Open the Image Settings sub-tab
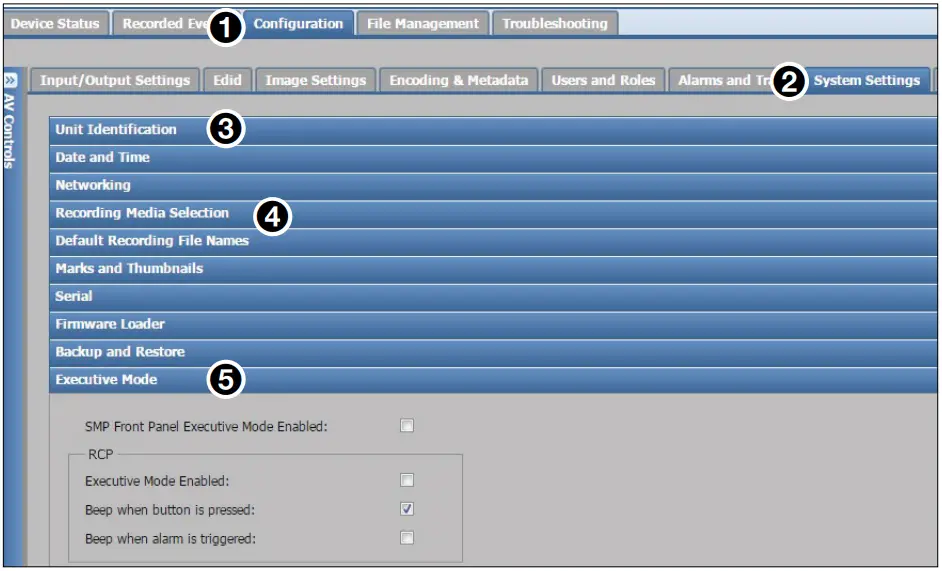 pyautogui.click(x=315, y=80)
